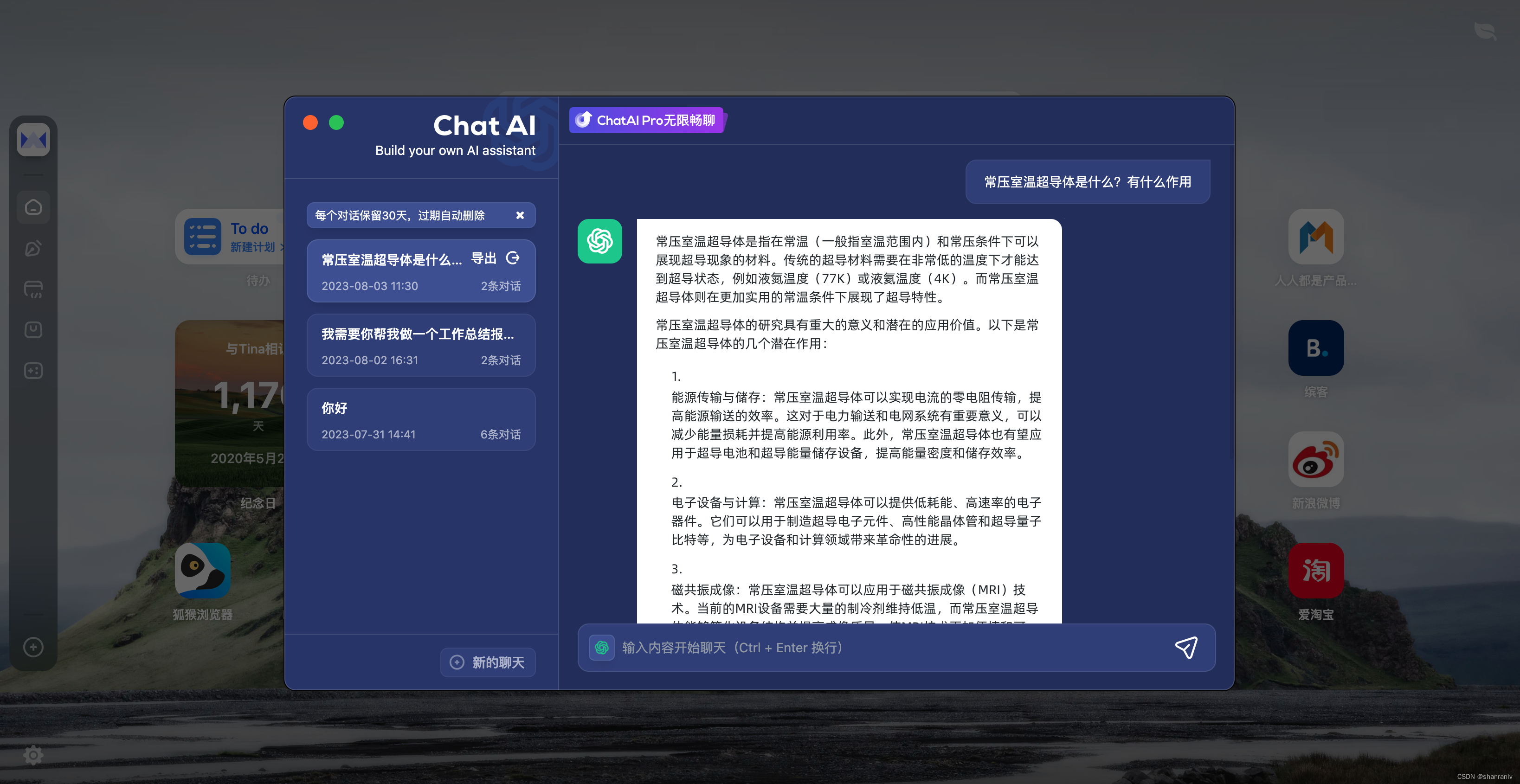Click ChatAI Pro无限畅聊 upgrade banner

[x=647, y=120]
